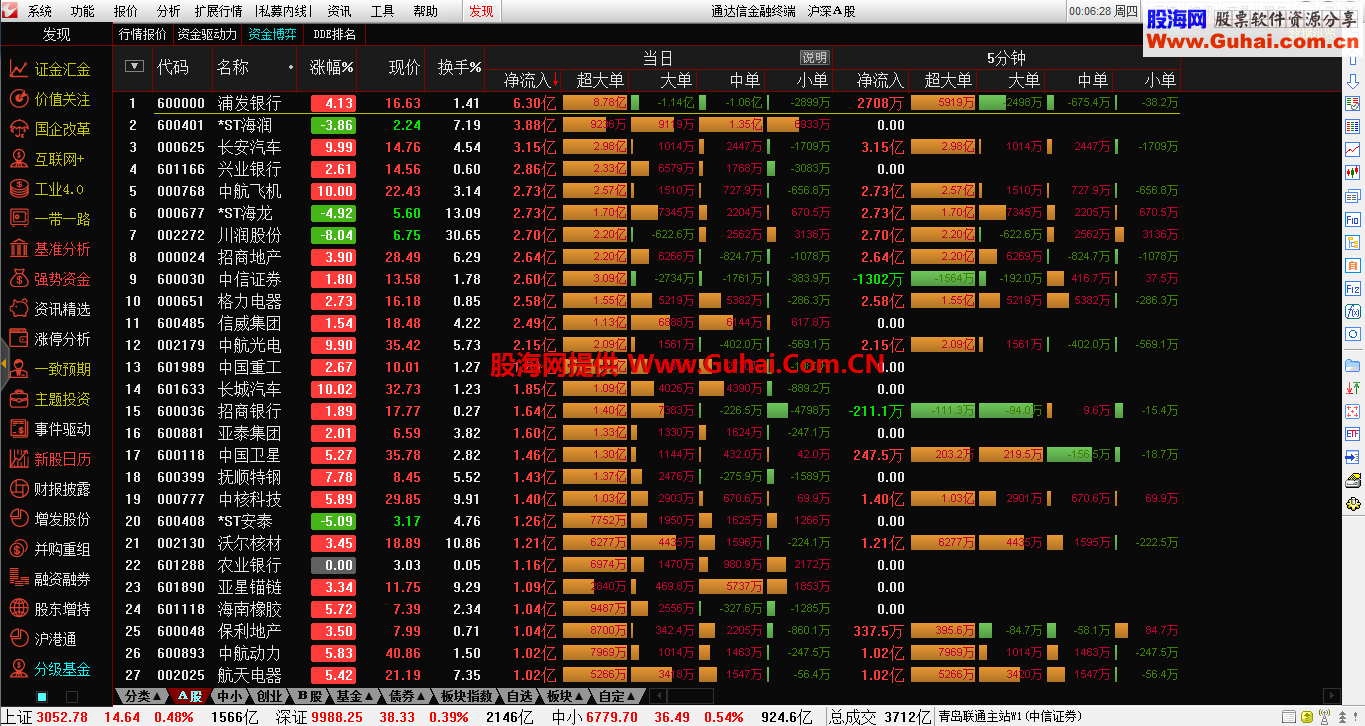The width and height of the screenshot is (1365, 726).
Task: Select the 浦发银行 stock row
Action: (x=647, y=103)
